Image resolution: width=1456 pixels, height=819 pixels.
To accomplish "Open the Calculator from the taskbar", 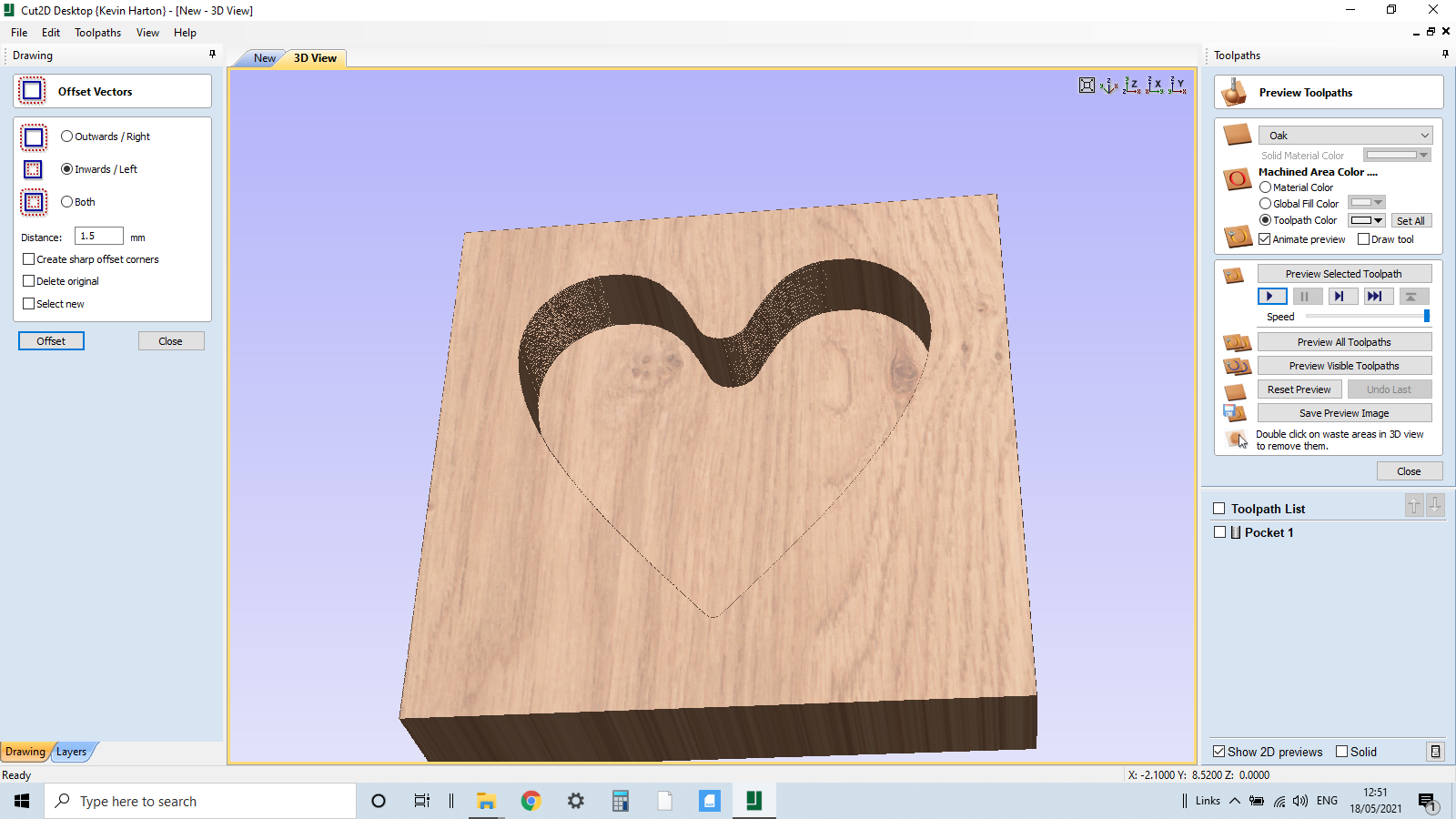I will [x=621, y=801].
